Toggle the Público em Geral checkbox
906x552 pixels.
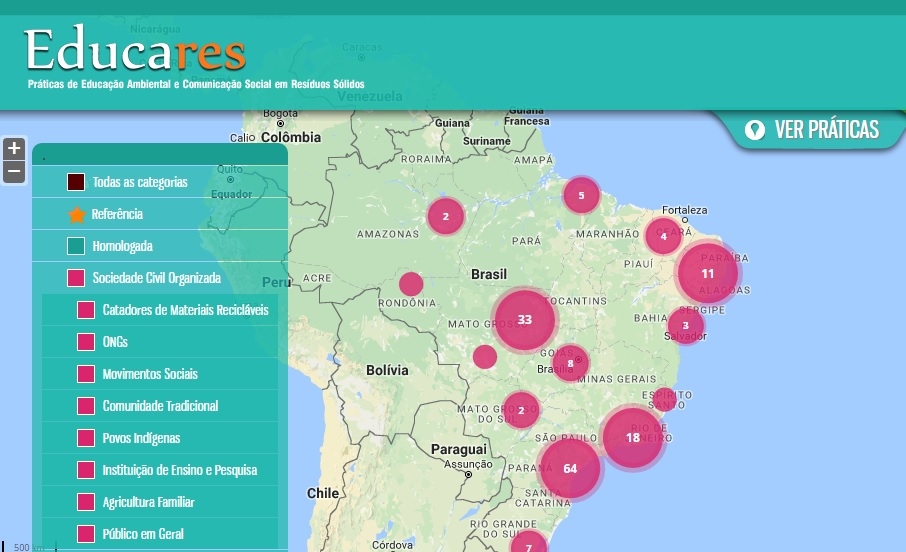coord(86,534)
